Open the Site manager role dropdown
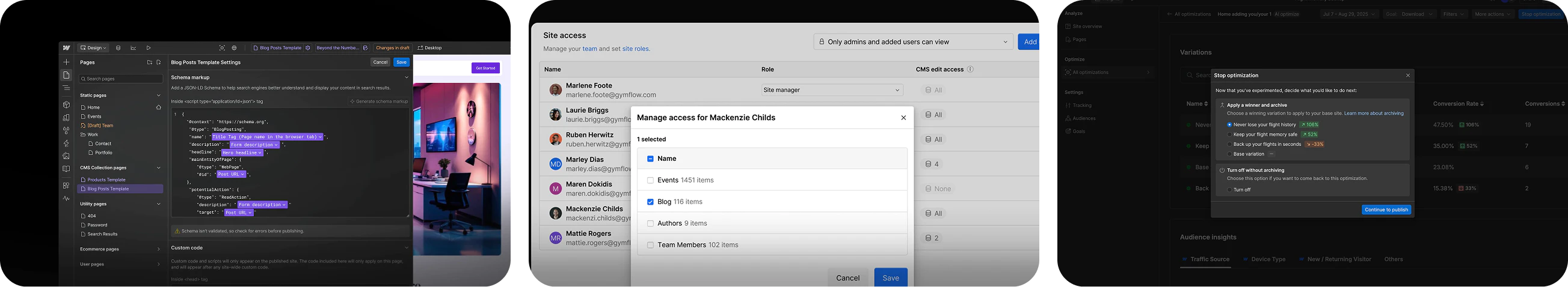The image size is (1568, 287). click(x=832, y=90)
